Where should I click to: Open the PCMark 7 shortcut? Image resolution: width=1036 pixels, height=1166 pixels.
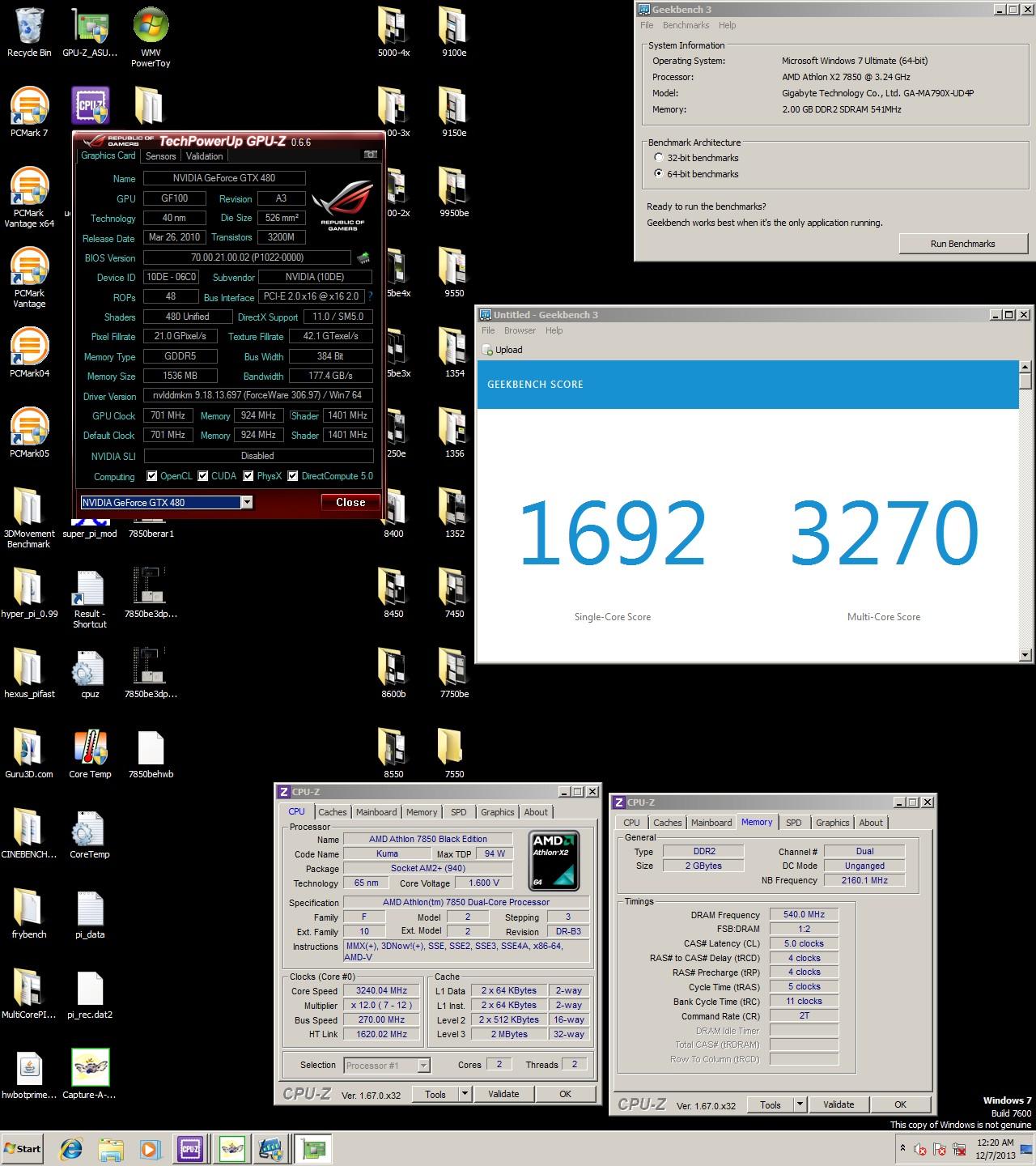tap(29, 112)
